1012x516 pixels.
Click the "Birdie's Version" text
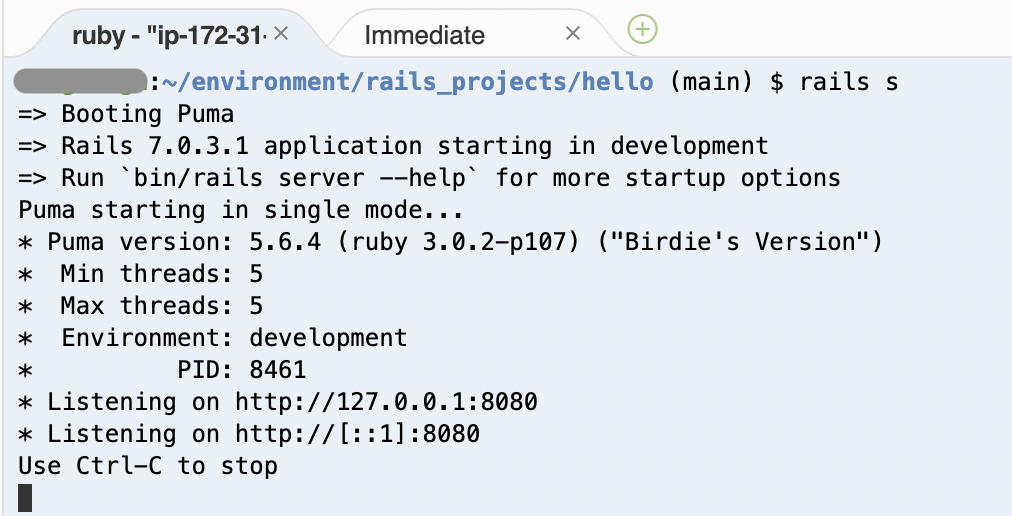tap(740, 242)
